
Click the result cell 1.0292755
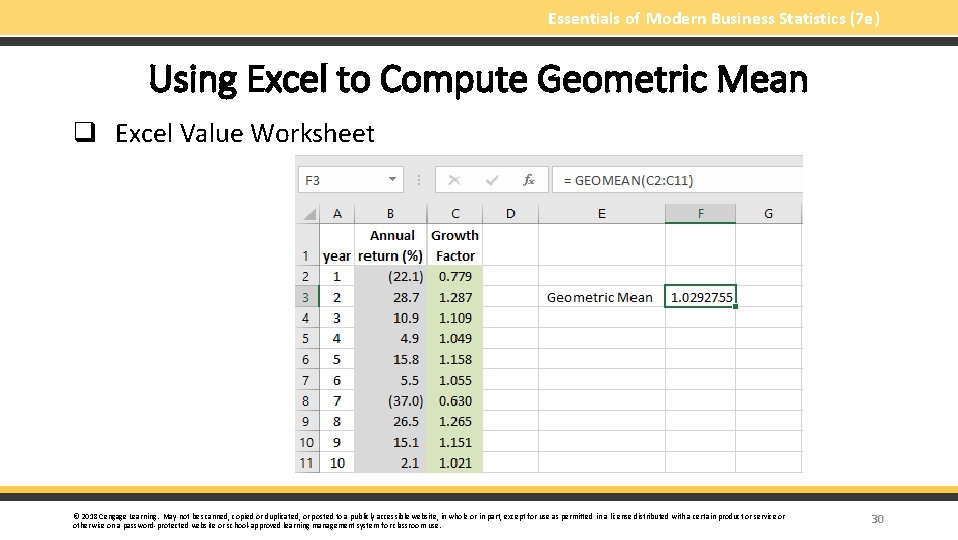700,297
